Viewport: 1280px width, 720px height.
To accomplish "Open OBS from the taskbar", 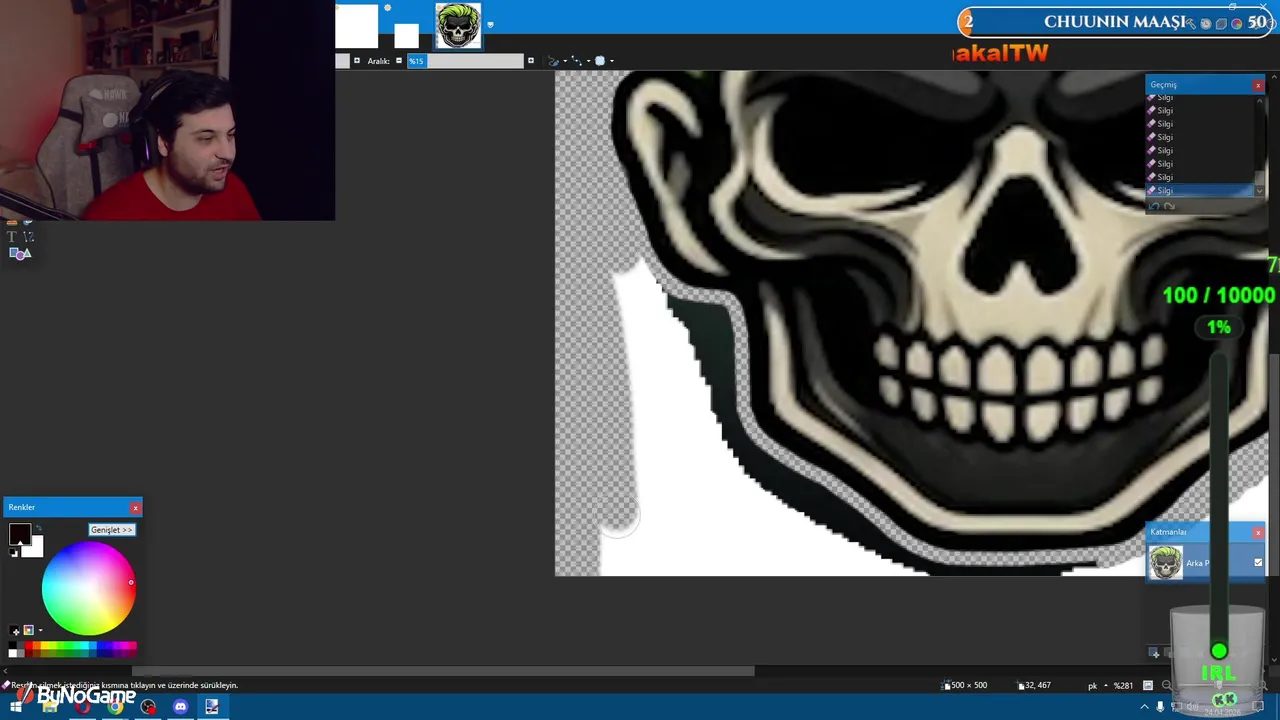I will (148, 707).
